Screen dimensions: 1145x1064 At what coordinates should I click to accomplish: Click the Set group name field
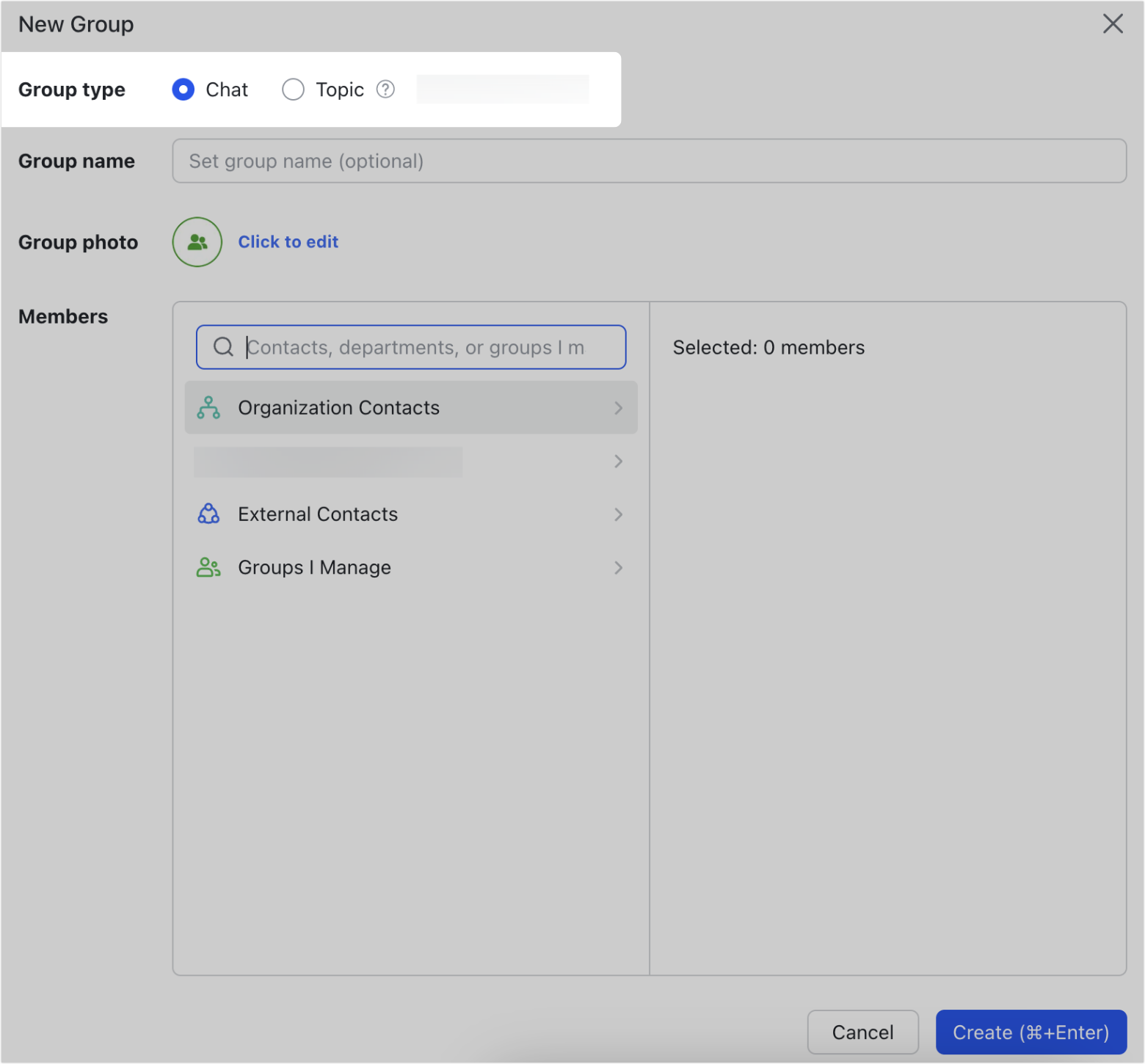pos(649,161)
